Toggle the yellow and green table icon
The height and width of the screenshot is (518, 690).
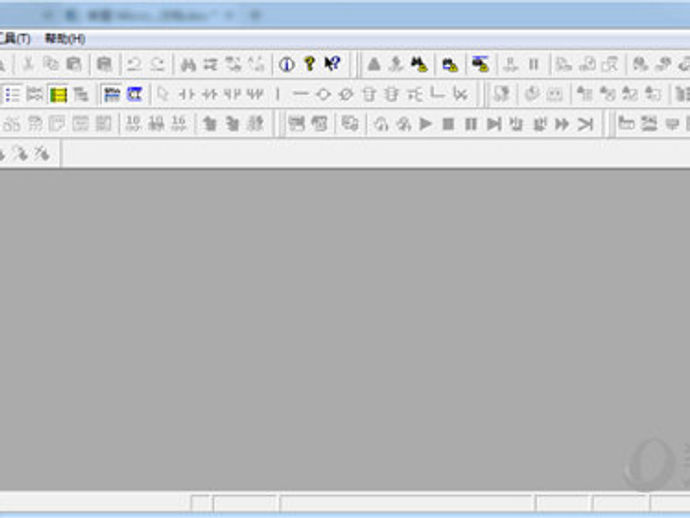(x=58, y=94)
